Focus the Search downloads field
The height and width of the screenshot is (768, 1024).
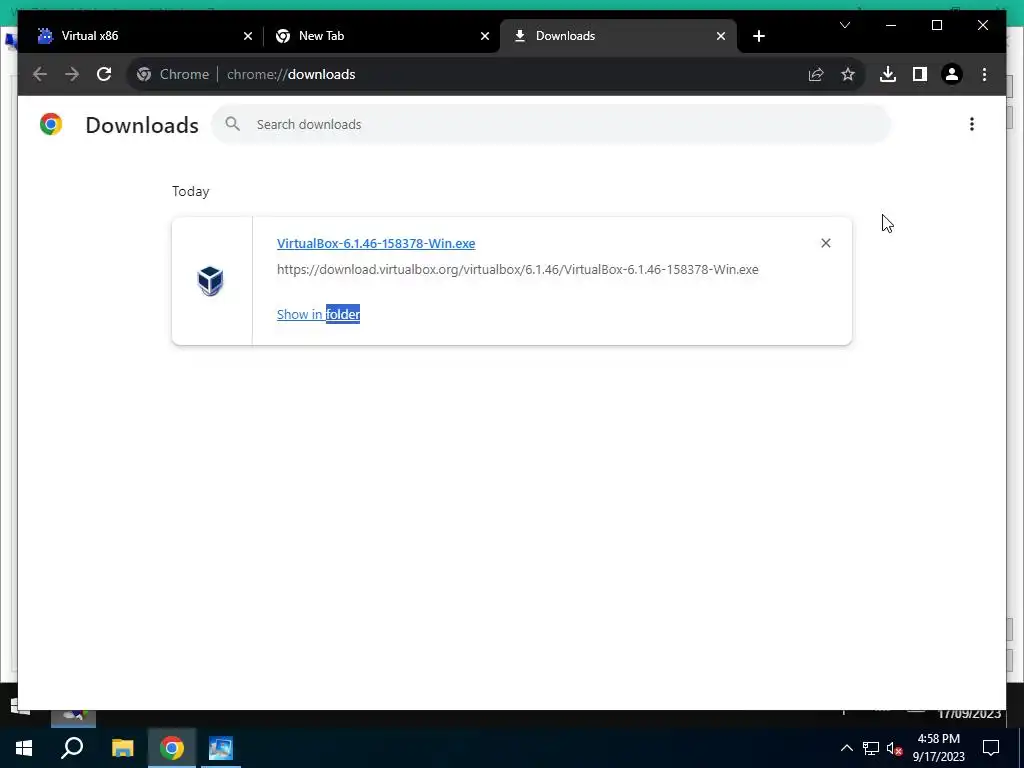[551, 124]
